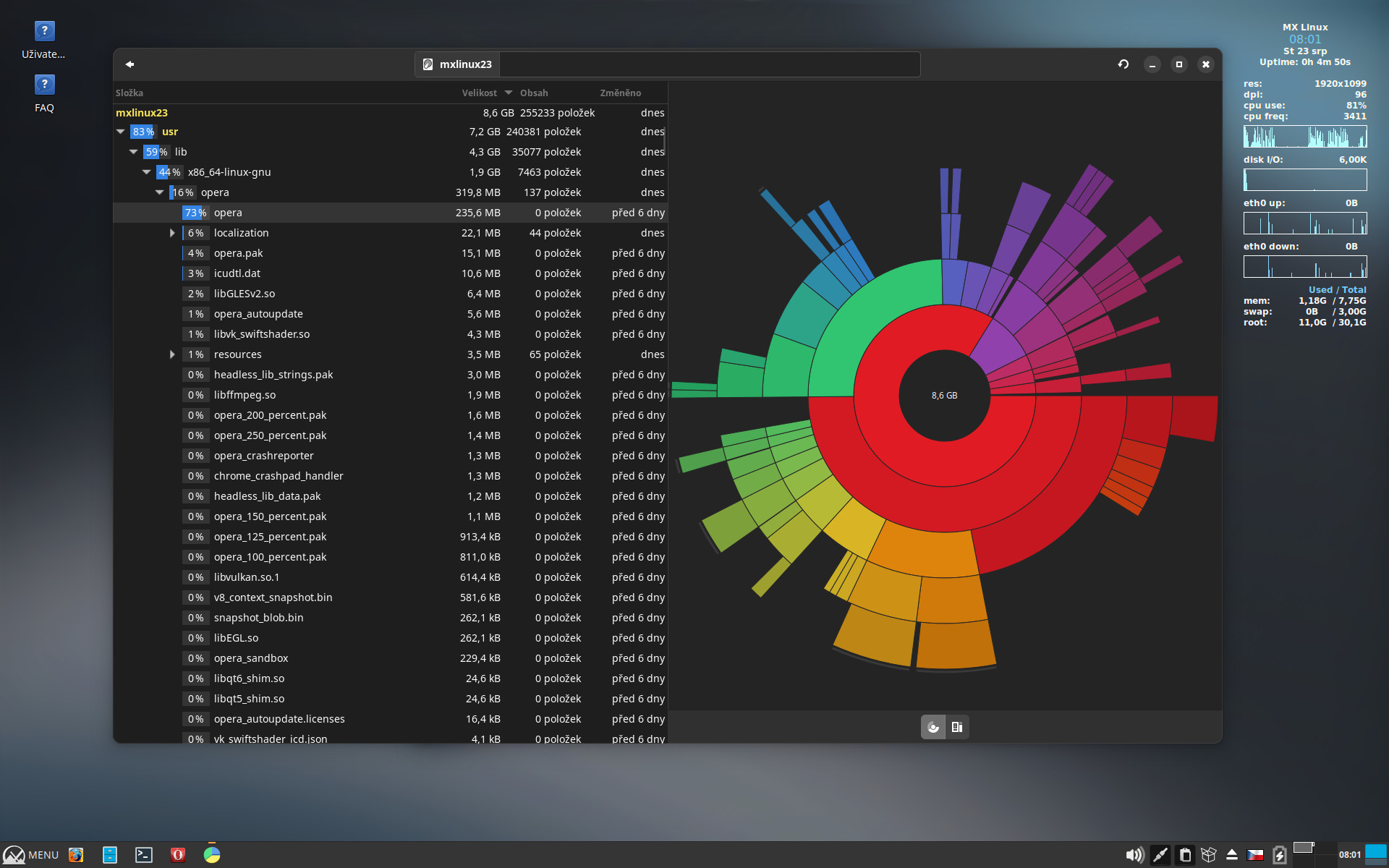Collapse the usr folder tree node

point(121,132)
